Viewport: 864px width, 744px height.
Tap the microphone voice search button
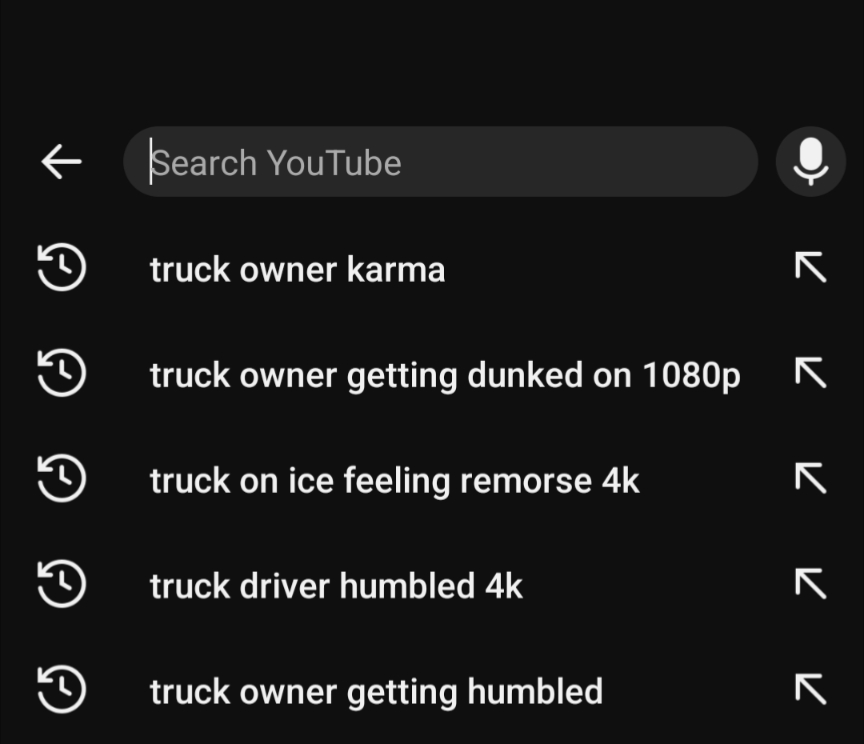[x=810, y=161]
